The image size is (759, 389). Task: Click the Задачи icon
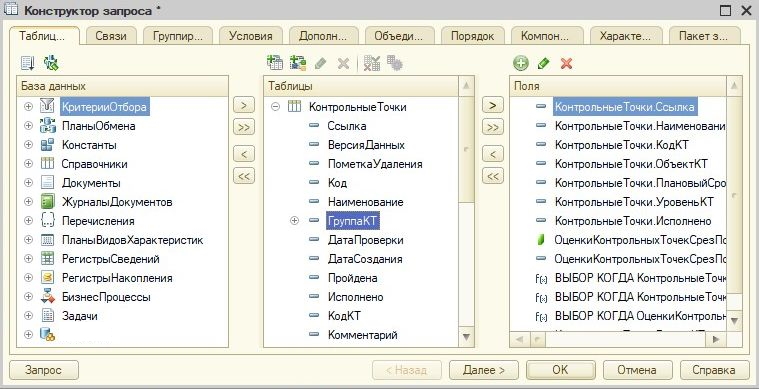coord(47,315)
